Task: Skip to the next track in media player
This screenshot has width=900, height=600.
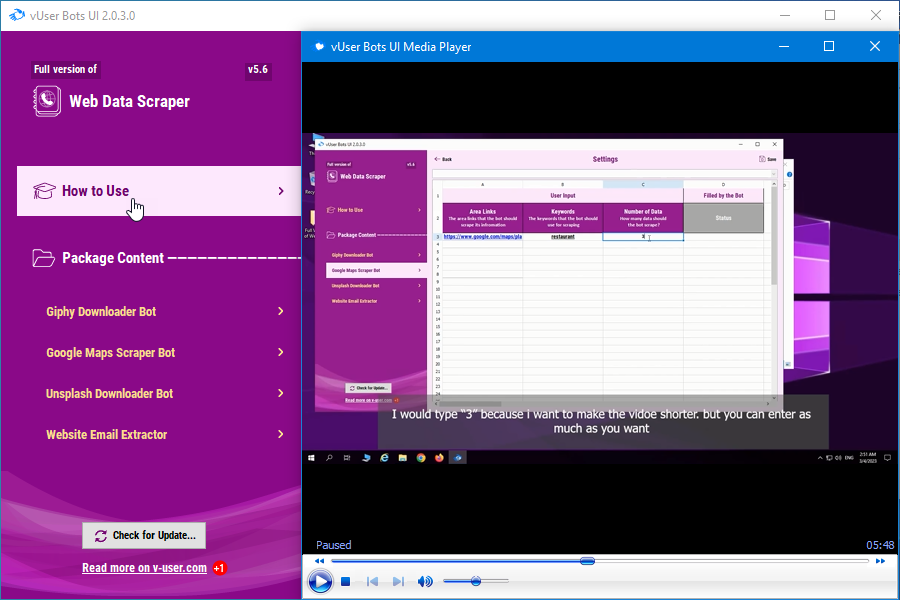Action: (x=398, y=582)
